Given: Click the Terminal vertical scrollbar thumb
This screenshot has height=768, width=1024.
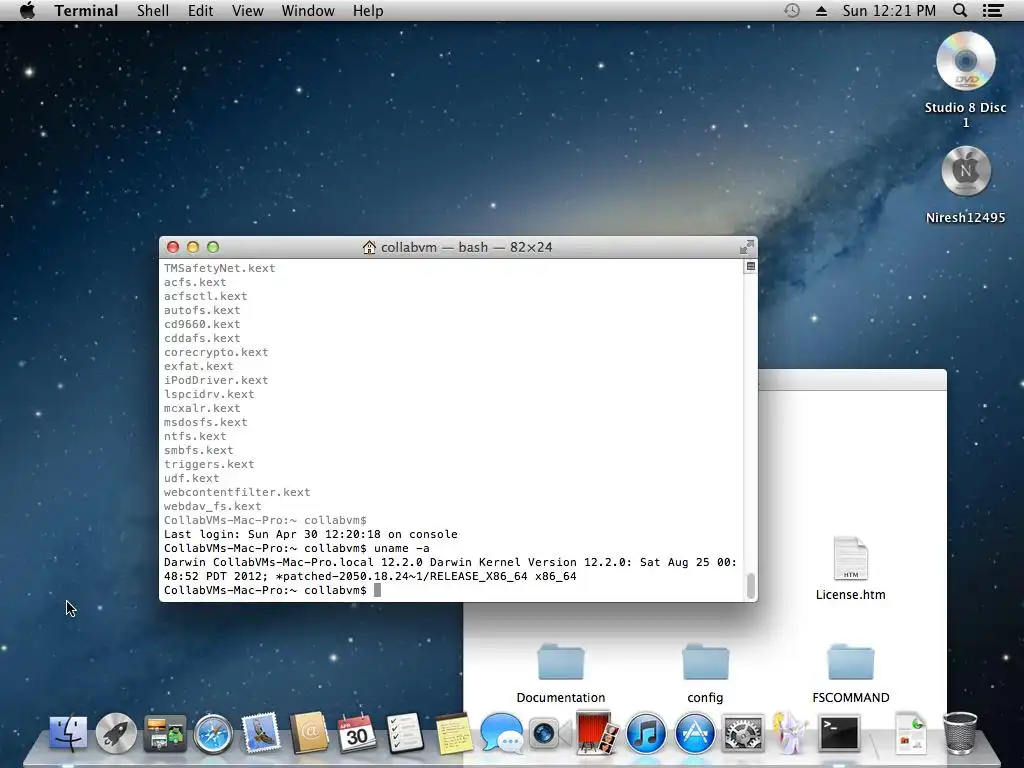Looking at the screenshot, I should 750,586.
